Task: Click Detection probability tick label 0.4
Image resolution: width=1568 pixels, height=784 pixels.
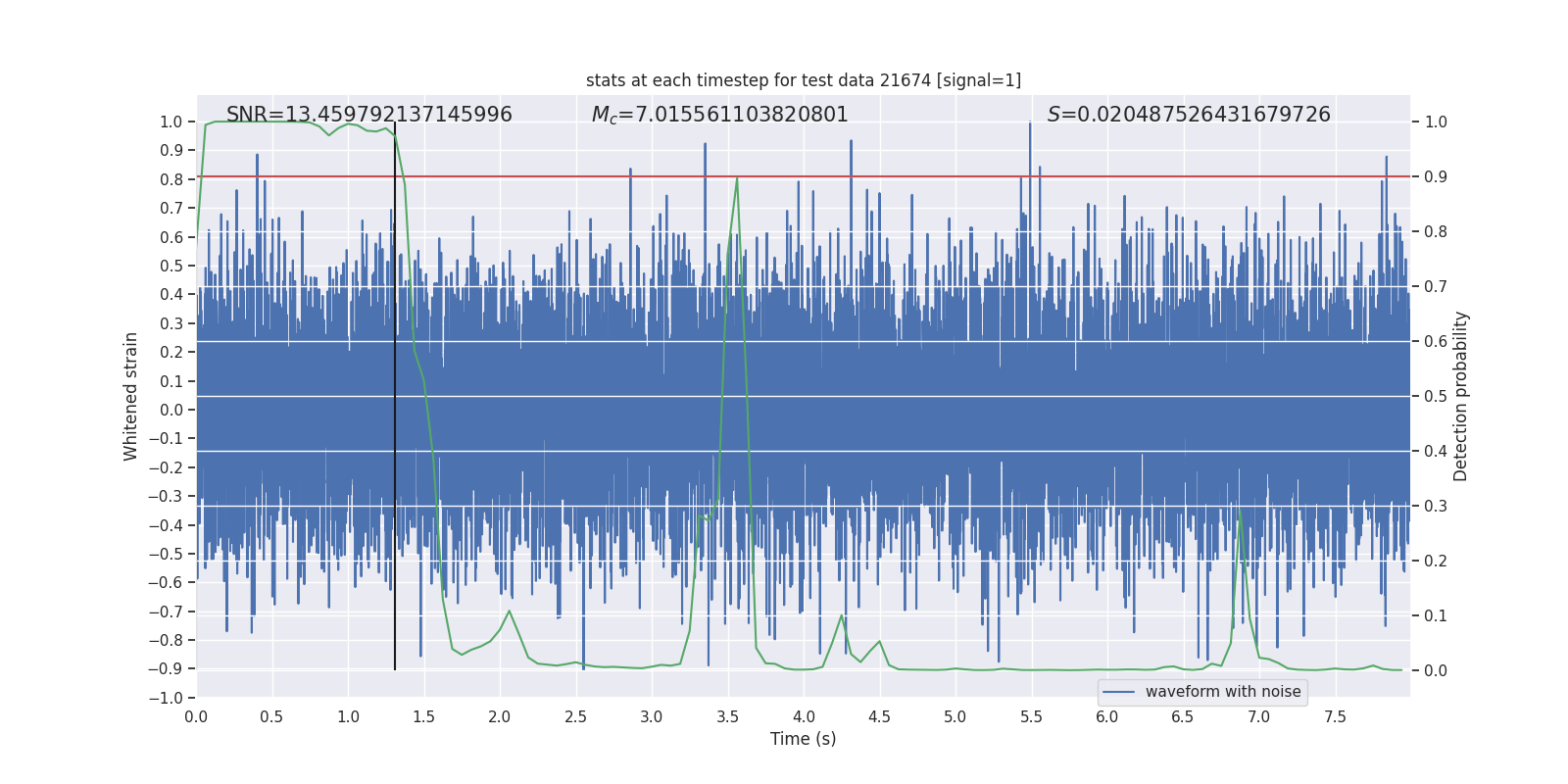Action: [x=1436, y=452]
